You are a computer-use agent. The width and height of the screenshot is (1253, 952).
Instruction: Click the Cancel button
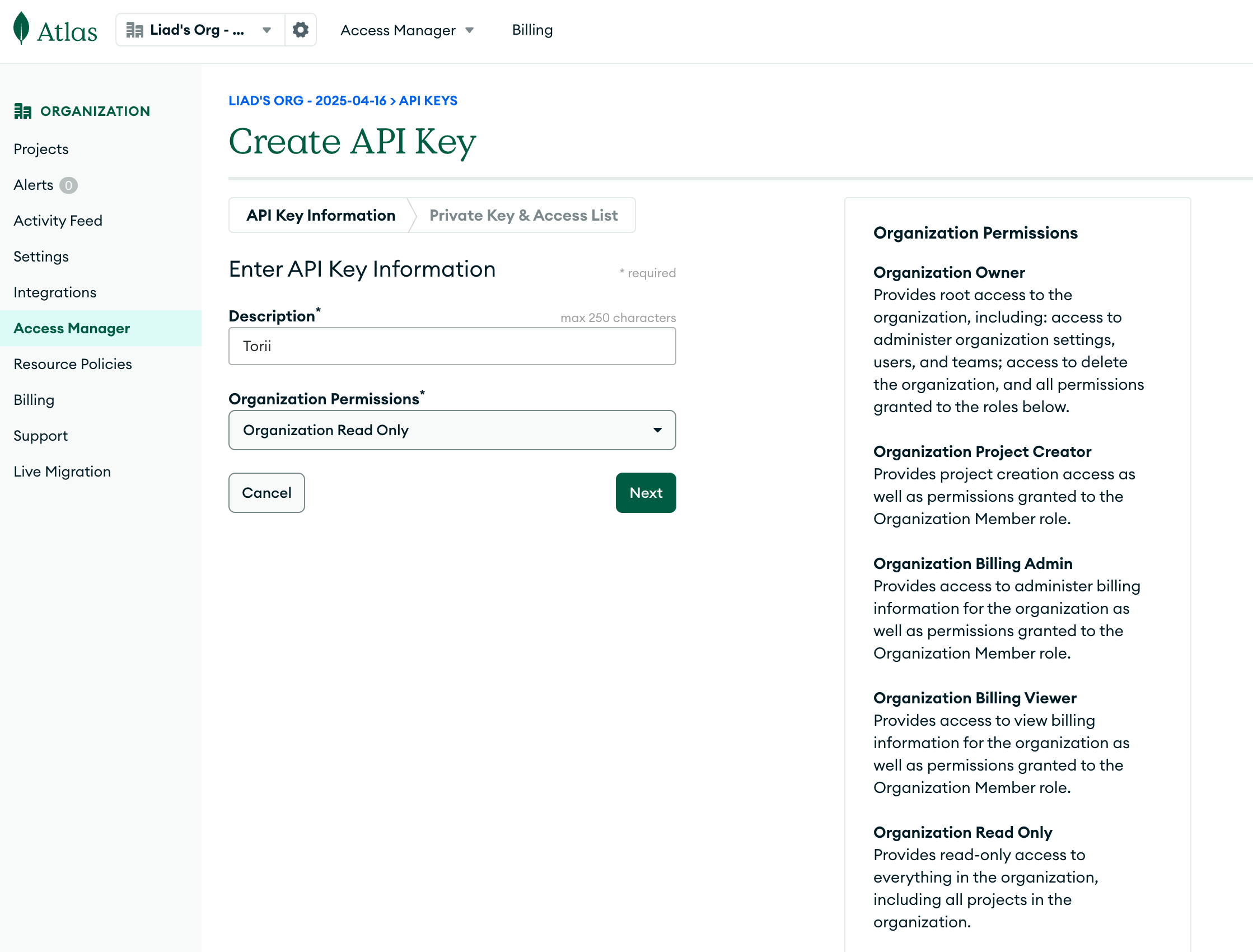click(267, 493)
